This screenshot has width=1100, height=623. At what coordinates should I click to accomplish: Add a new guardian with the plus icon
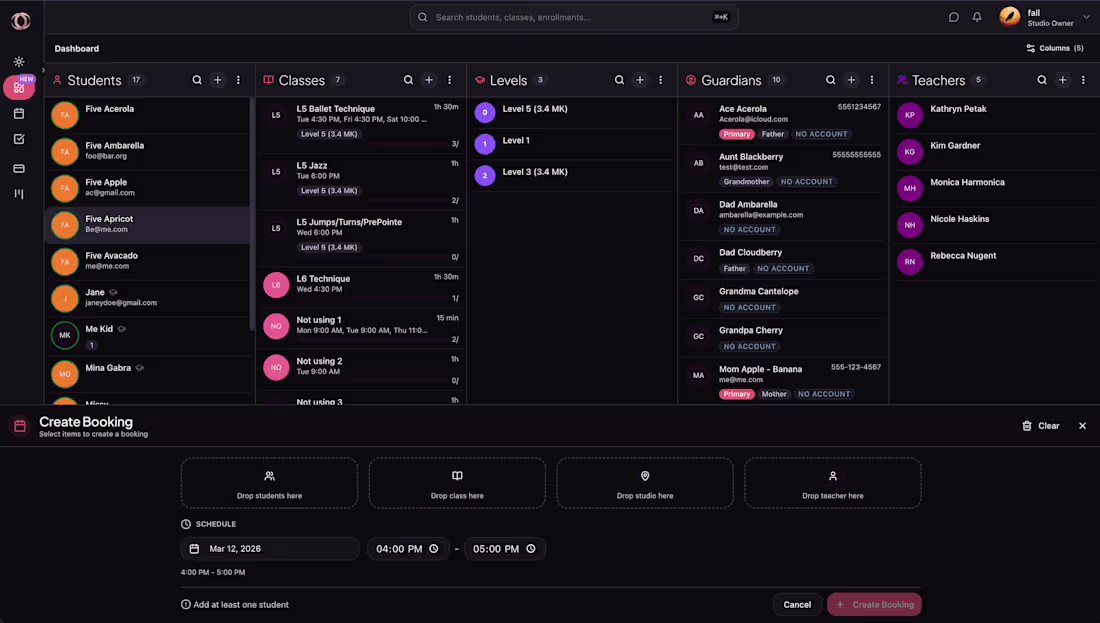[851, 80]
